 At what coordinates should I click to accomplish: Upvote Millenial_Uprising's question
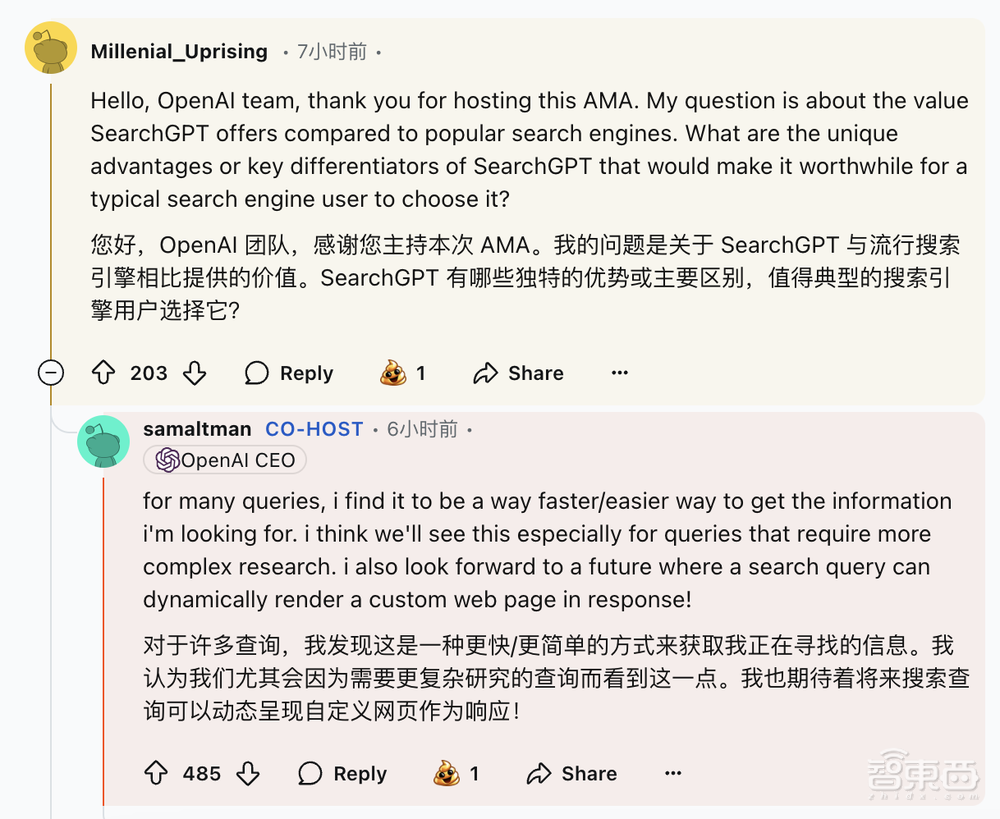click(x=103, y=372)
